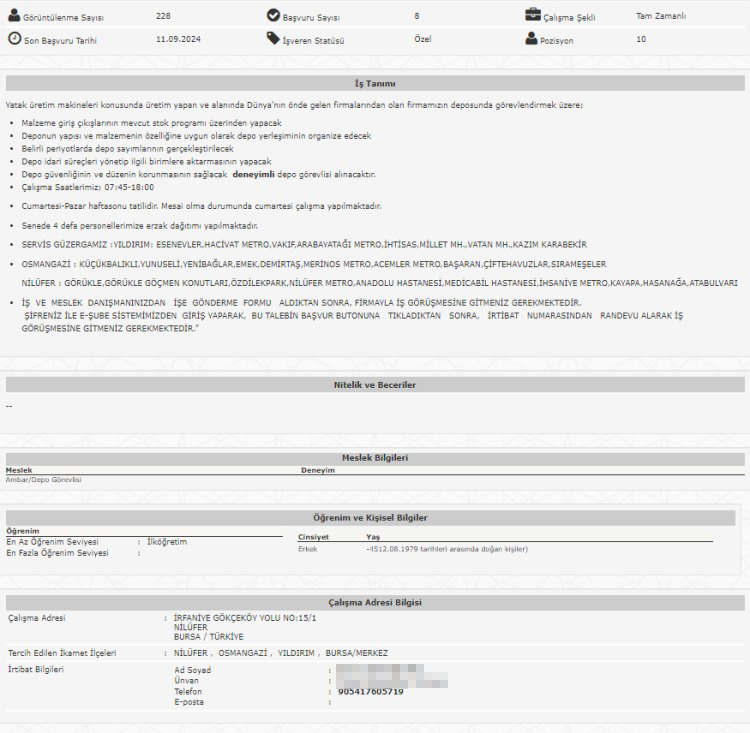Click the Tam Zamanlı work type value
This screenshot has height=733, width=750.
tap(661, 17)
